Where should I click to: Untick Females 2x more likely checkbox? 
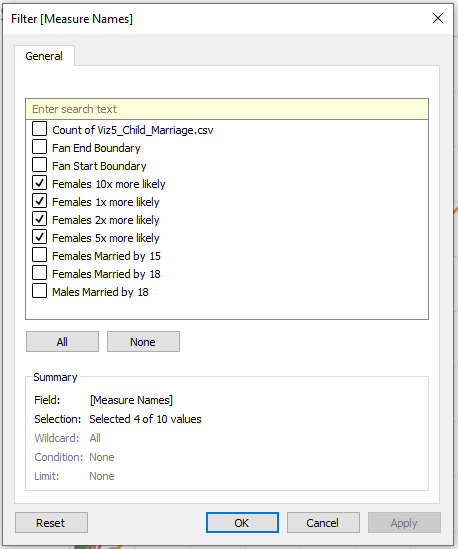coord(39,219)
